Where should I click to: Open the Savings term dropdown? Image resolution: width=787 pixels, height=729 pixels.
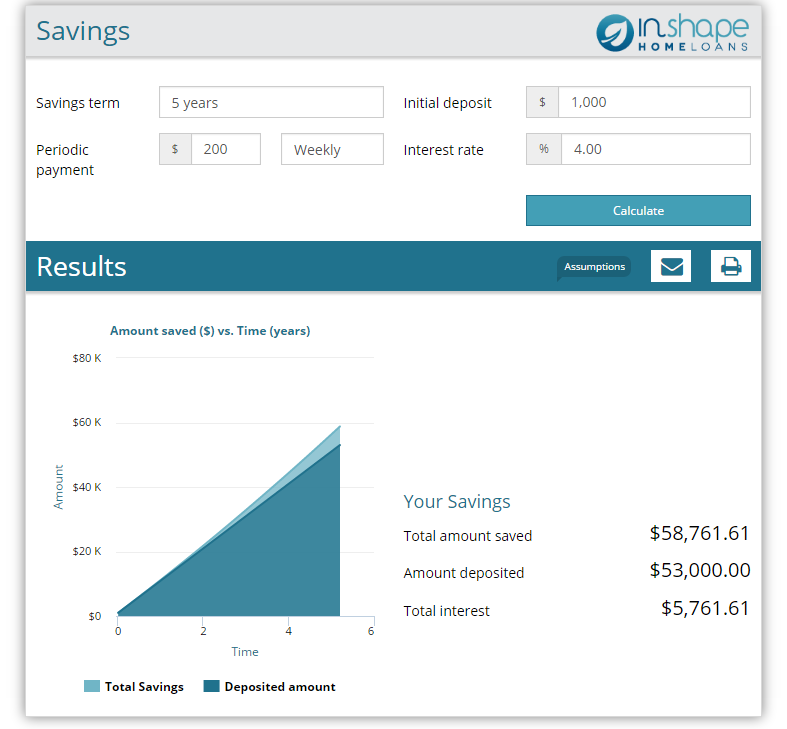271,102
